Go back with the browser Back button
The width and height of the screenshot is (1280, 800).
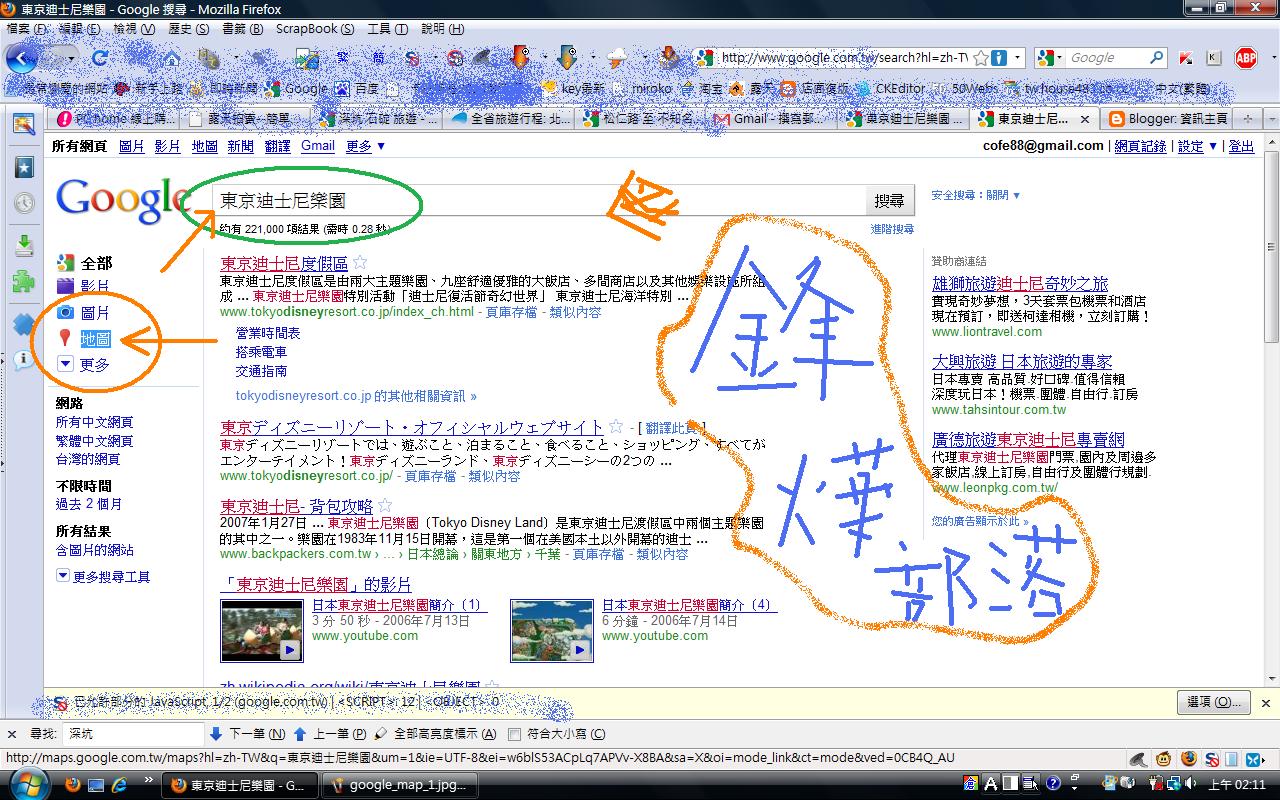21,58
